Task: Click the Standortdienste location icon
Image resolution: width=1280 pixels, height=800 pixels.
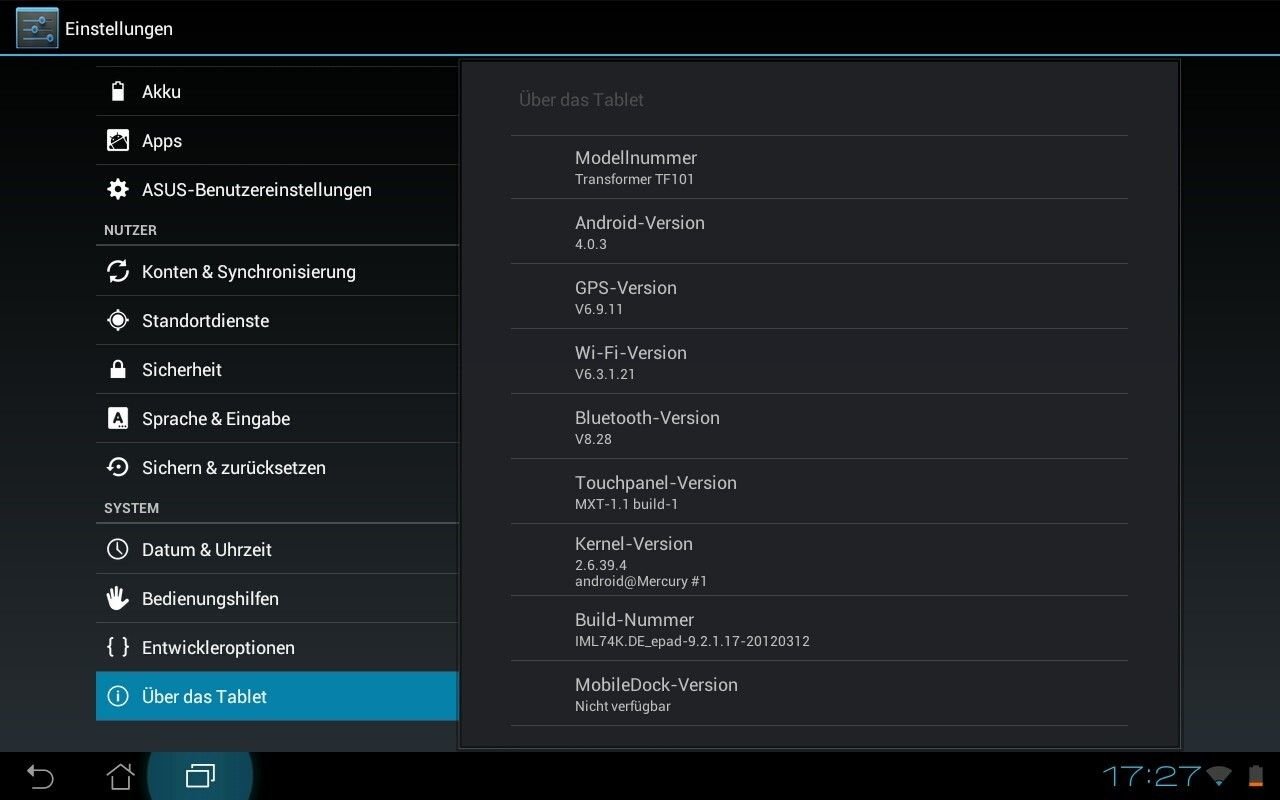Action: coord(118,320)
